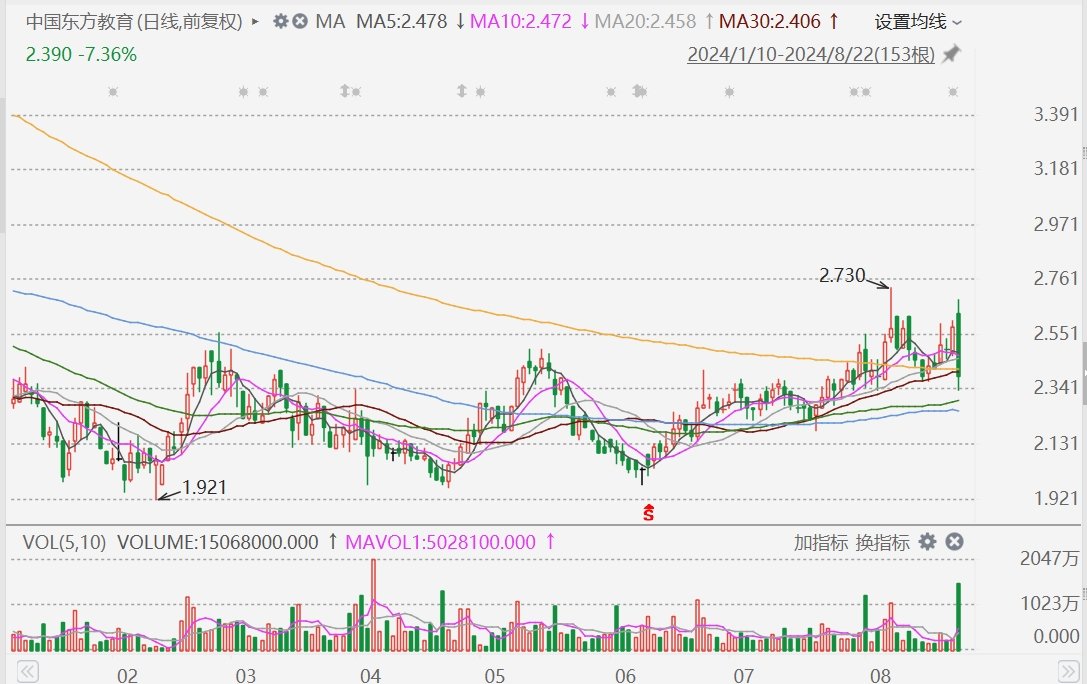The width and height of the screenshot is (1087, 684).
Task: Select the MA5:2.478 moving average label
Action: point(406,21)
